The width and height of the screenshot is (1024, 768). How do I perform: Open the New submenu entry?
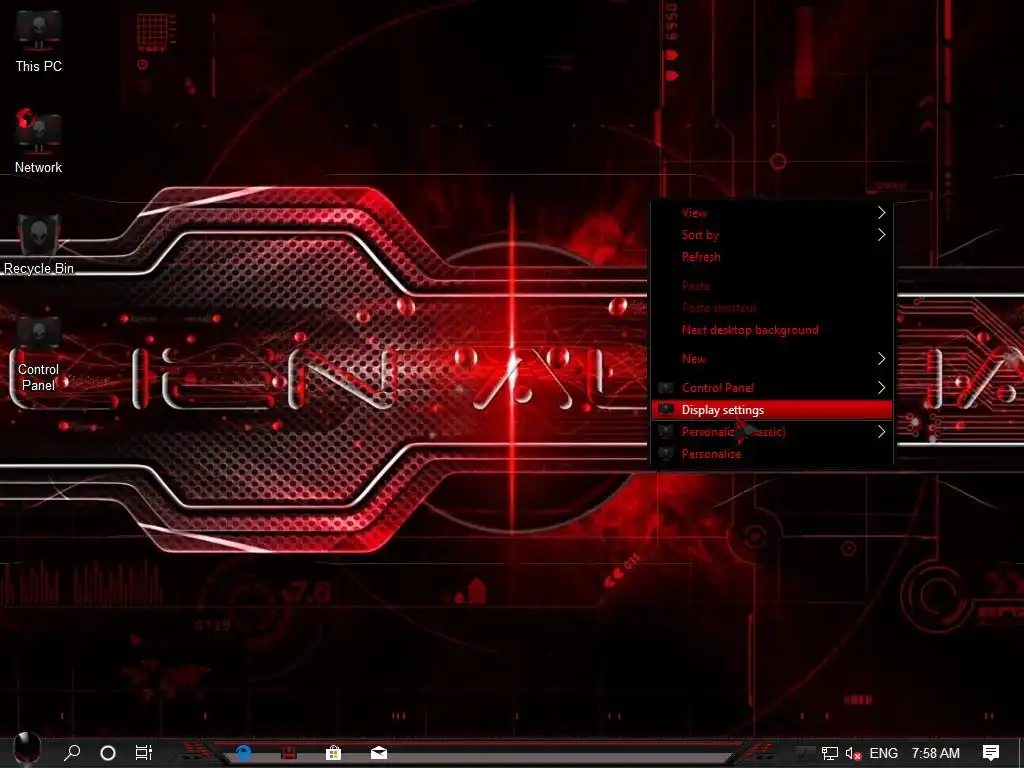click(772, 359)
